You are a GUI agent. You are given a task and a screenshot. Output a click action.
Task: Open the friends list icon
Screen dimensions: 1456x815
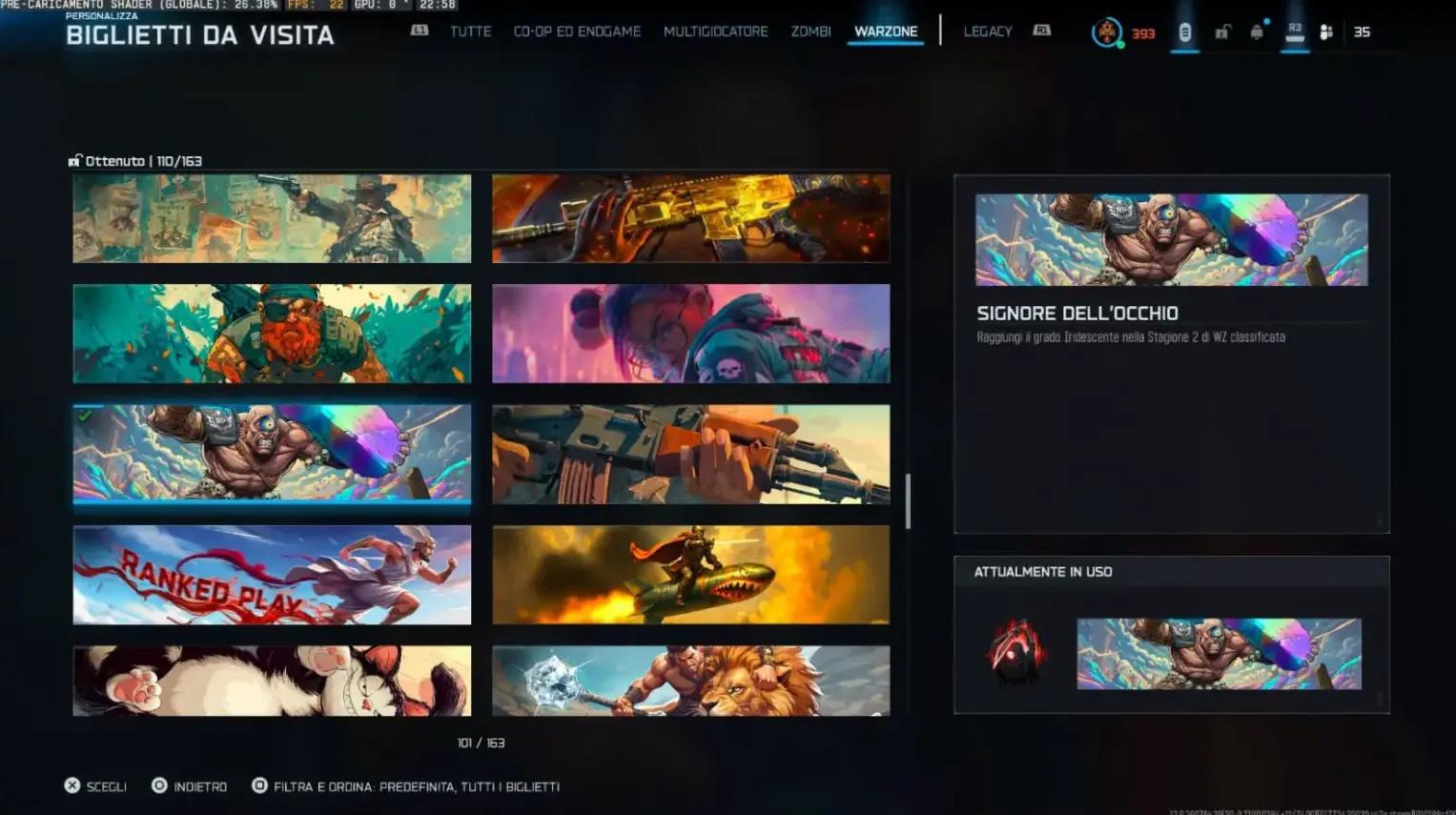1326,32
